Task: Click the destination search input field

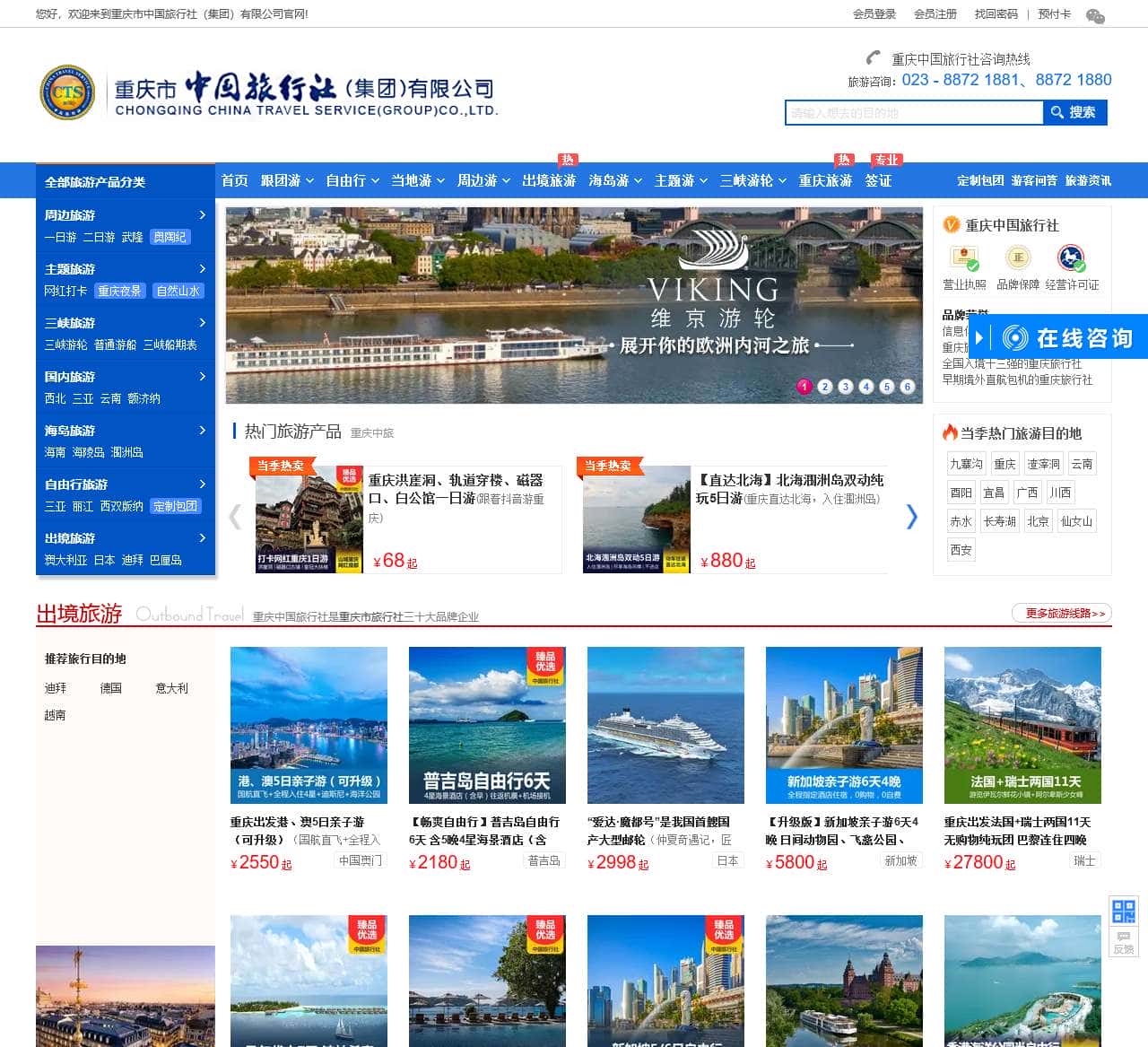Action: pyautogui.click(x=914, y=112)
